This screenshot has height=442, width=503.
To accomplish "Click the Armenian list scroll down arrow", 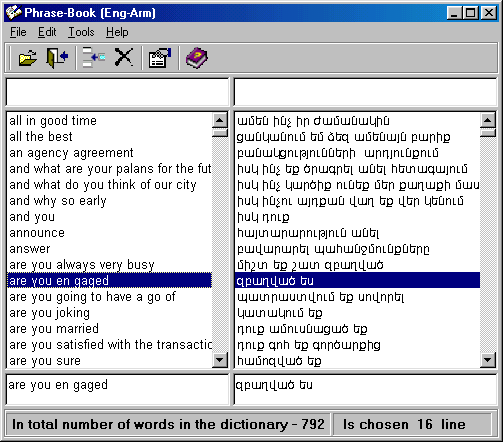I will (488, 360).
